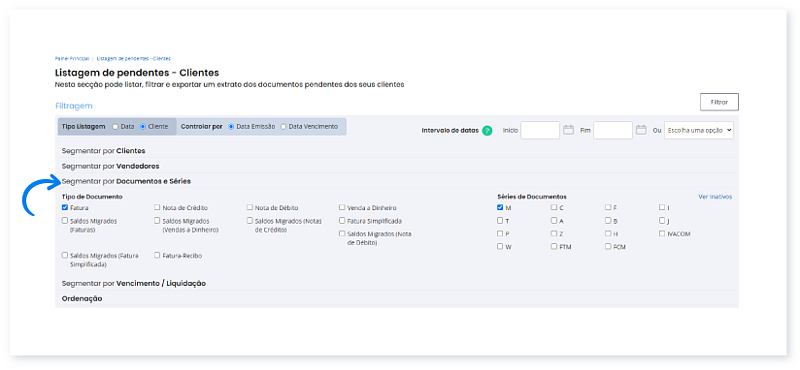Uncheck the M series checkbox
This screenshot has height=370, width=800.
(x=500, y=208)
